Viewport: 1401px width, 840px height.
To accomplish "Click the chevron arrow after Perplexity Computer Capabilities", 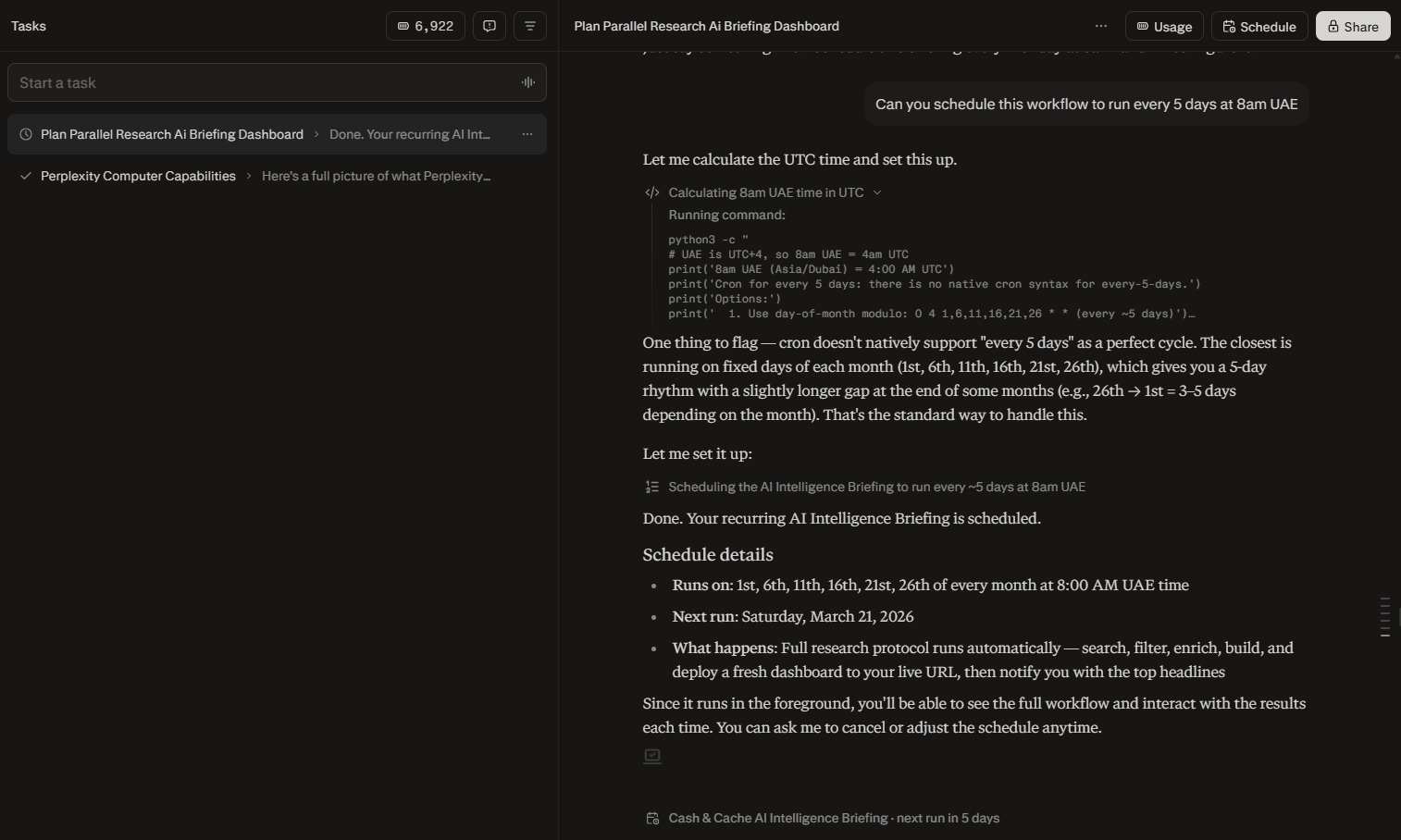I will (x=249, y=176).
